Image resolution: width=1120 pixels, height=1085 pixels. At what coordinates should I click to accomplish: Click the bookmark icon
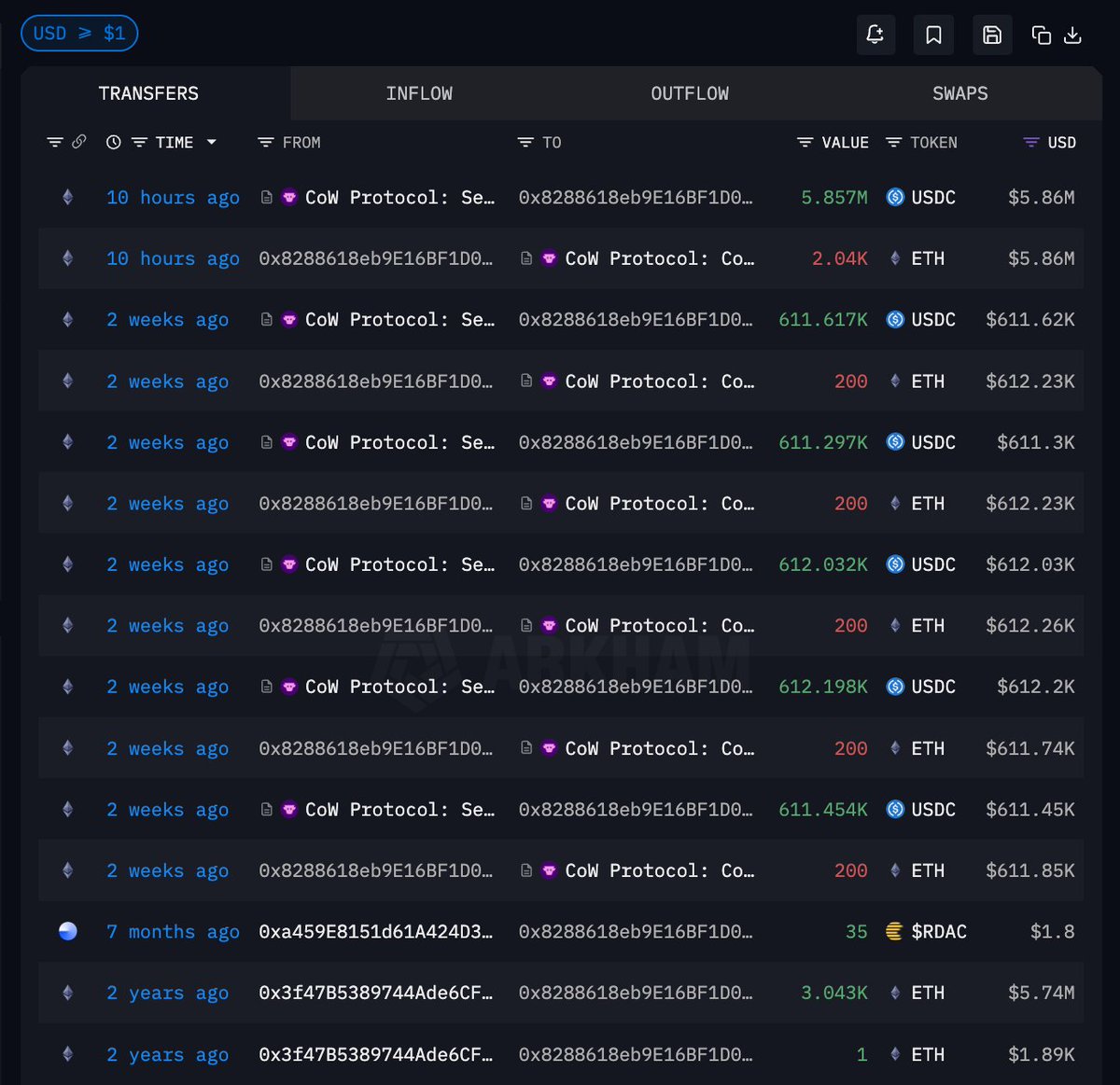coord(933,35)
